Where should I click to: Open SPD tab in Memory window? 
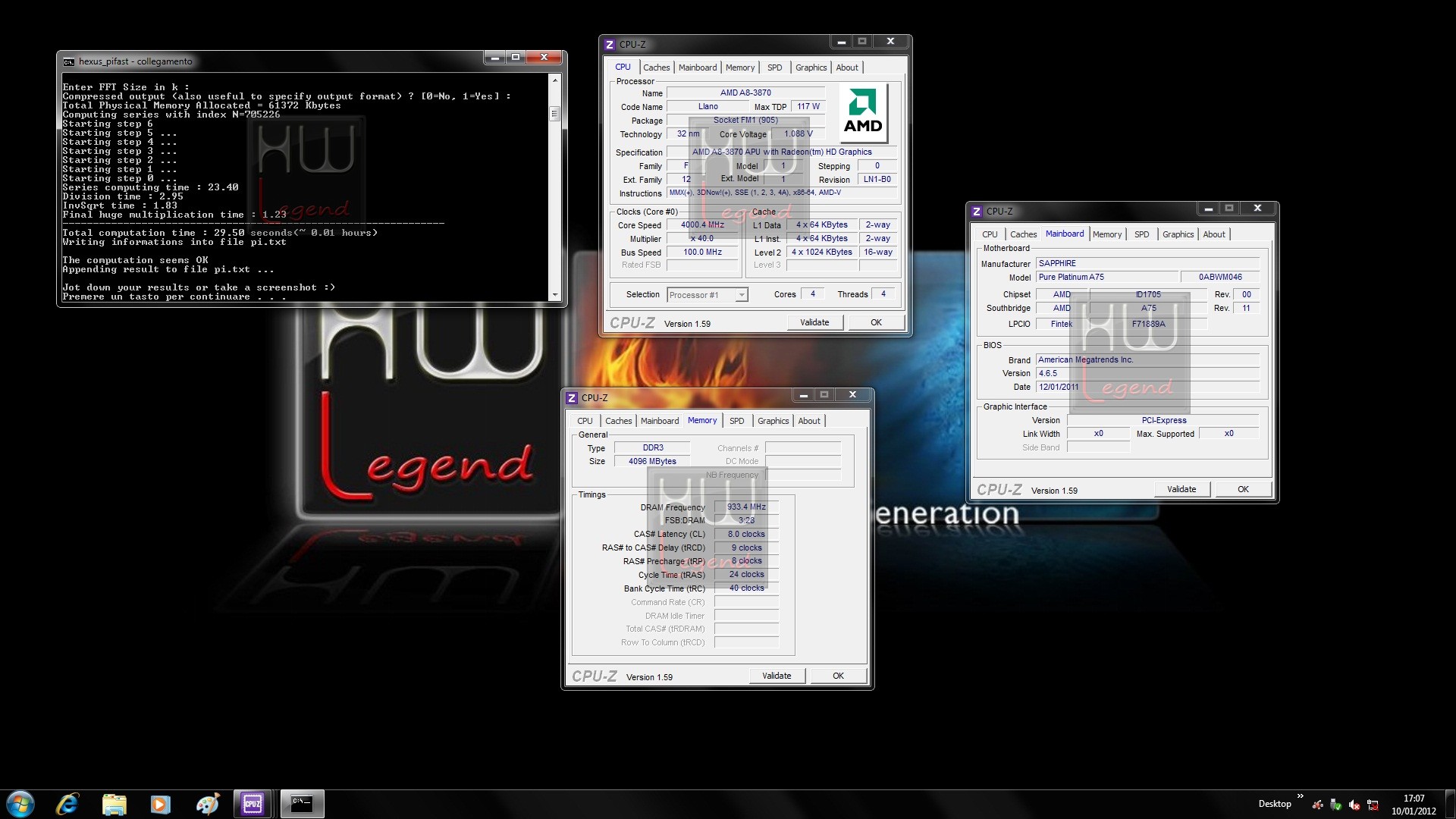point(736,421)
